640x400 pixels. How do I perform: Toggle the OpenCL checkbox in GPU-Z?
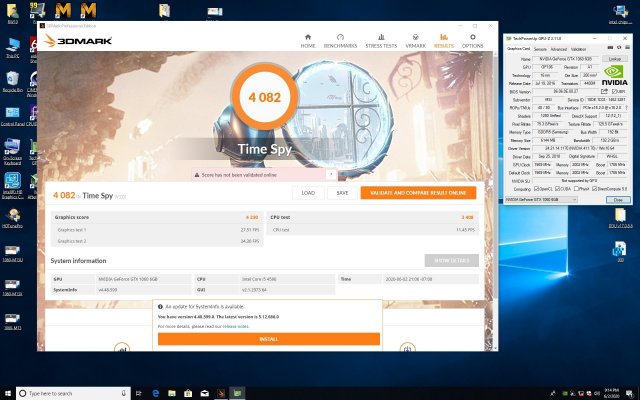[x=537, y=188]
